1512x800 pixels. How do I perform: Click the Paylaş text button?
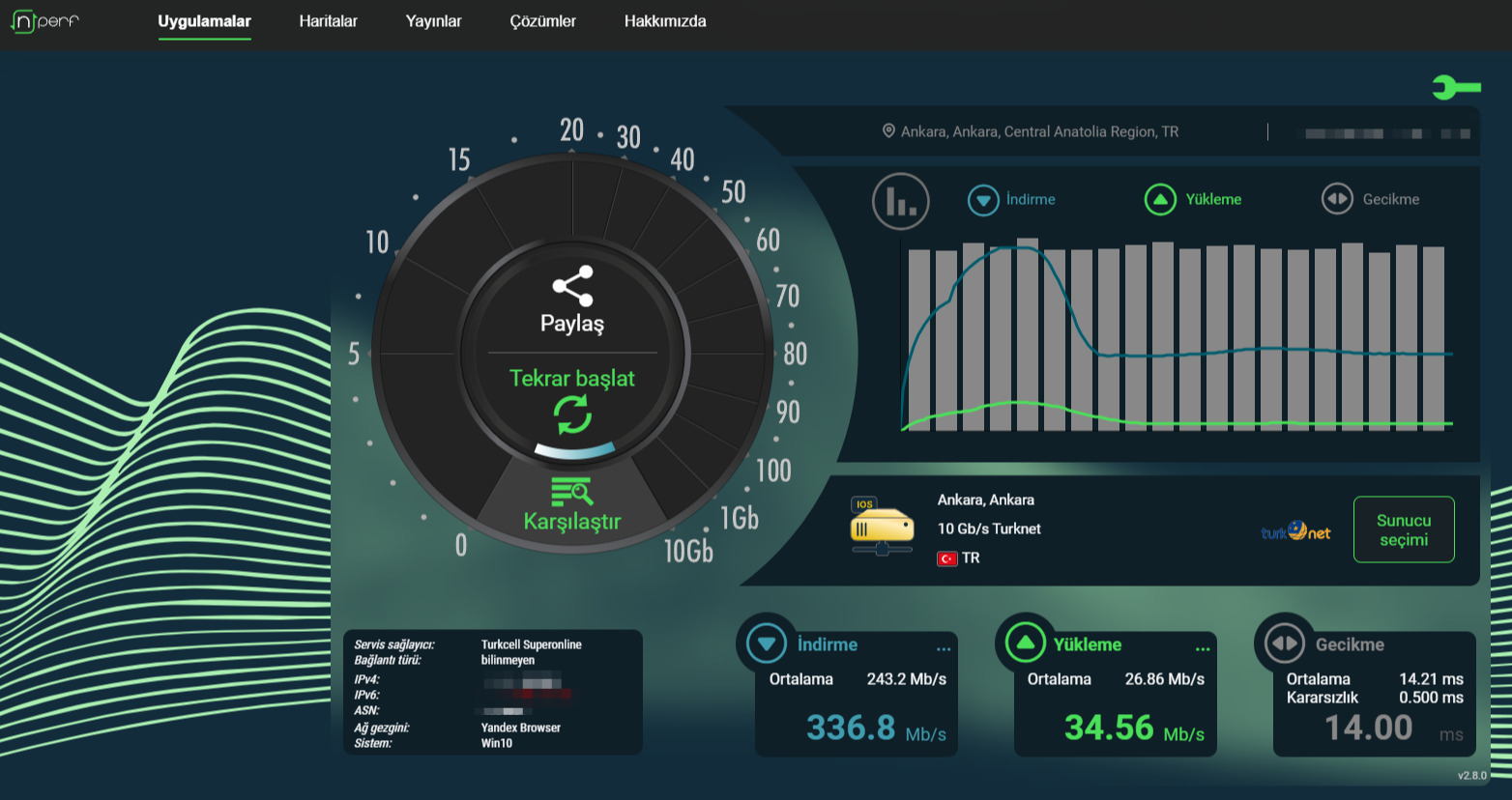[x=572, y=324]
